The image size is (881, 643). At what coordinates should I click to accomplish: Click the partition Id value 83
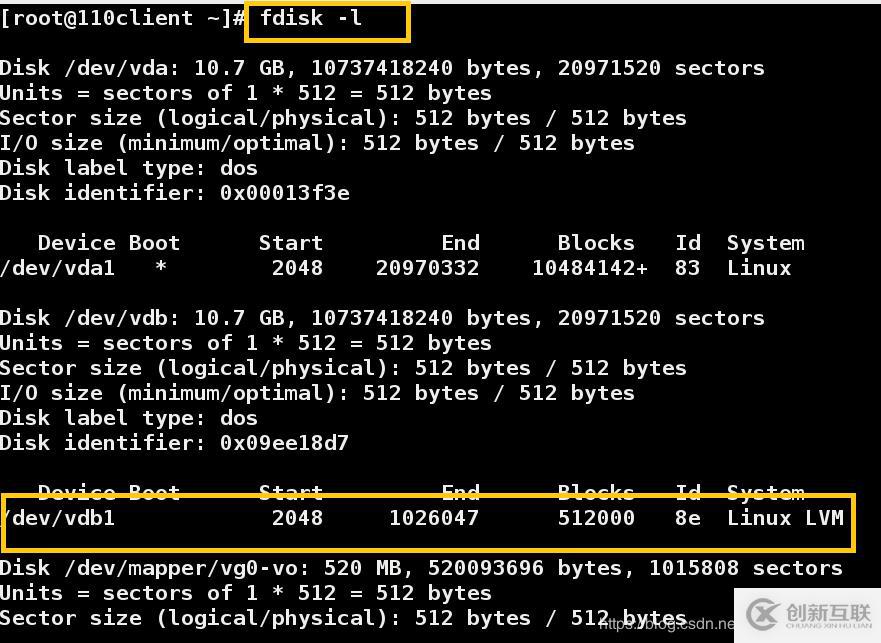[x=687, y=268]
